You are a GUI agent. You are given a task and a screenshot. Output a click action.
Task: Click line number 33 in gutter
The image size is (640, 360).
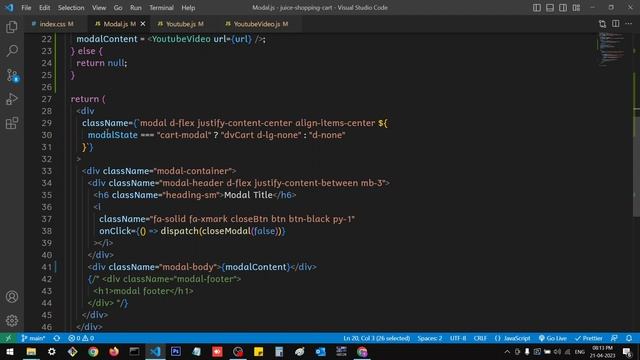tap(47, 171)
